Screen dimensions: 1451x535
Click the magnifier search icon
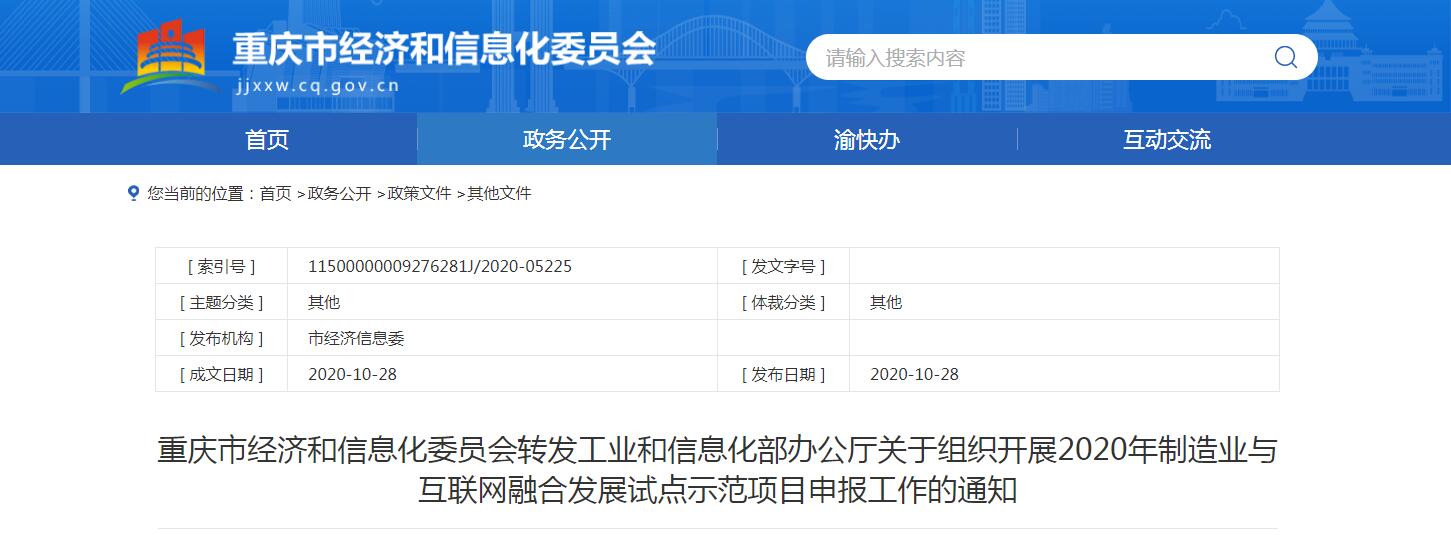[1285, 57]
